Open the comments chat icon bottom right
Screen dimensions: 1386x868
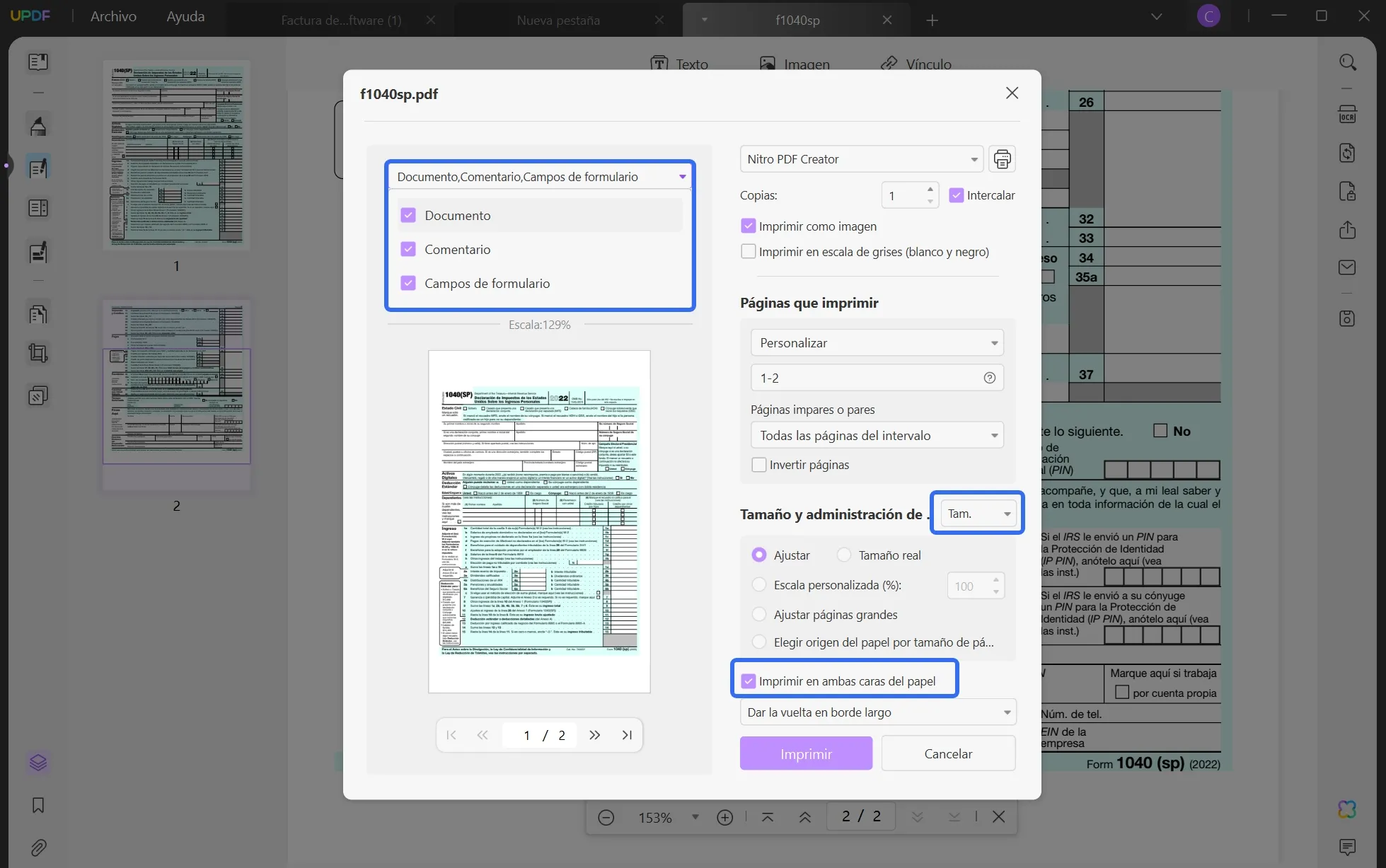pyautogui.click(x=1348, y=847)
